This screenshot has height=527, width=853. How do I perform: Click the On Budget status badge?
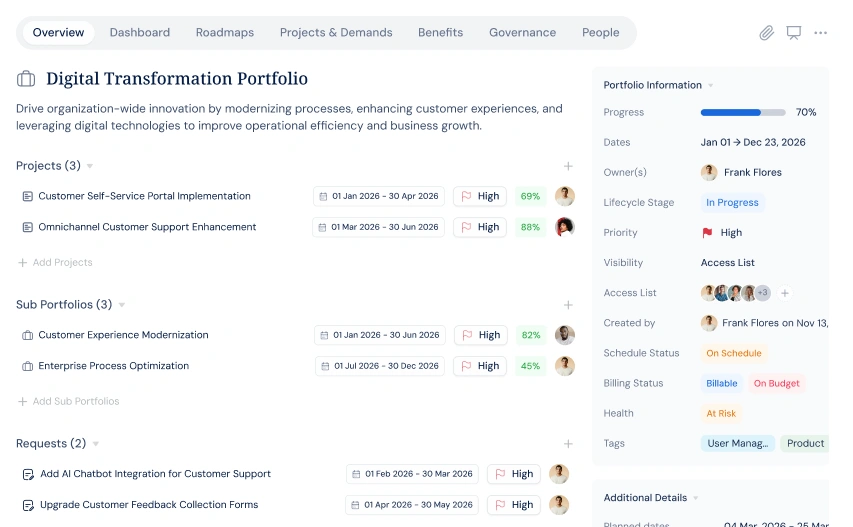click(x=776, y=383)
